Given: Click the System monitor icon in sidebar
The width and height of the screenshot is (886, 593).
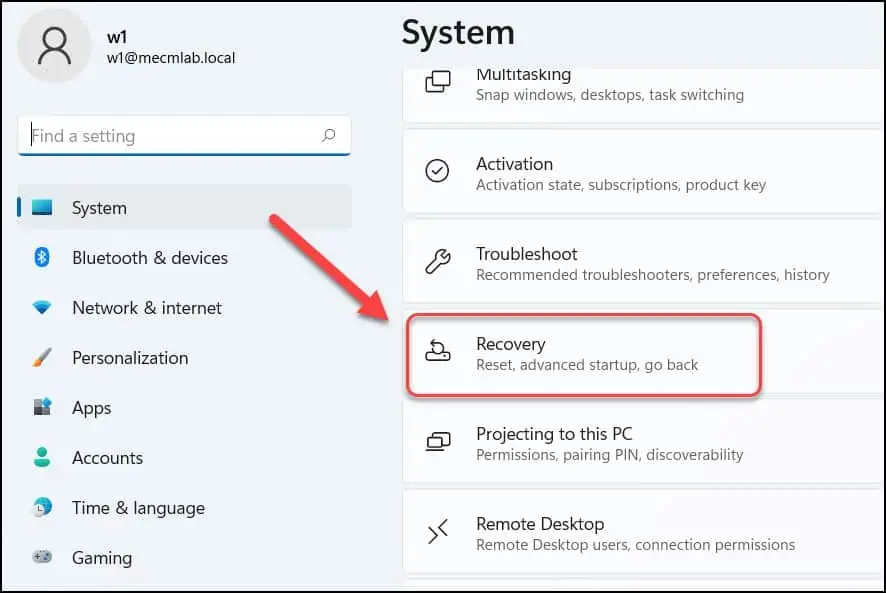Looking at the screenshot, I should (x=42, y=207).
